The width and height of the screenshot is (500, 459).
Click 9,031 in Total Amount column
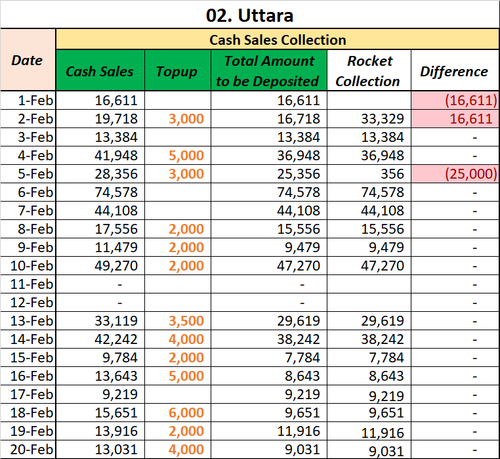tap(269, 449)
